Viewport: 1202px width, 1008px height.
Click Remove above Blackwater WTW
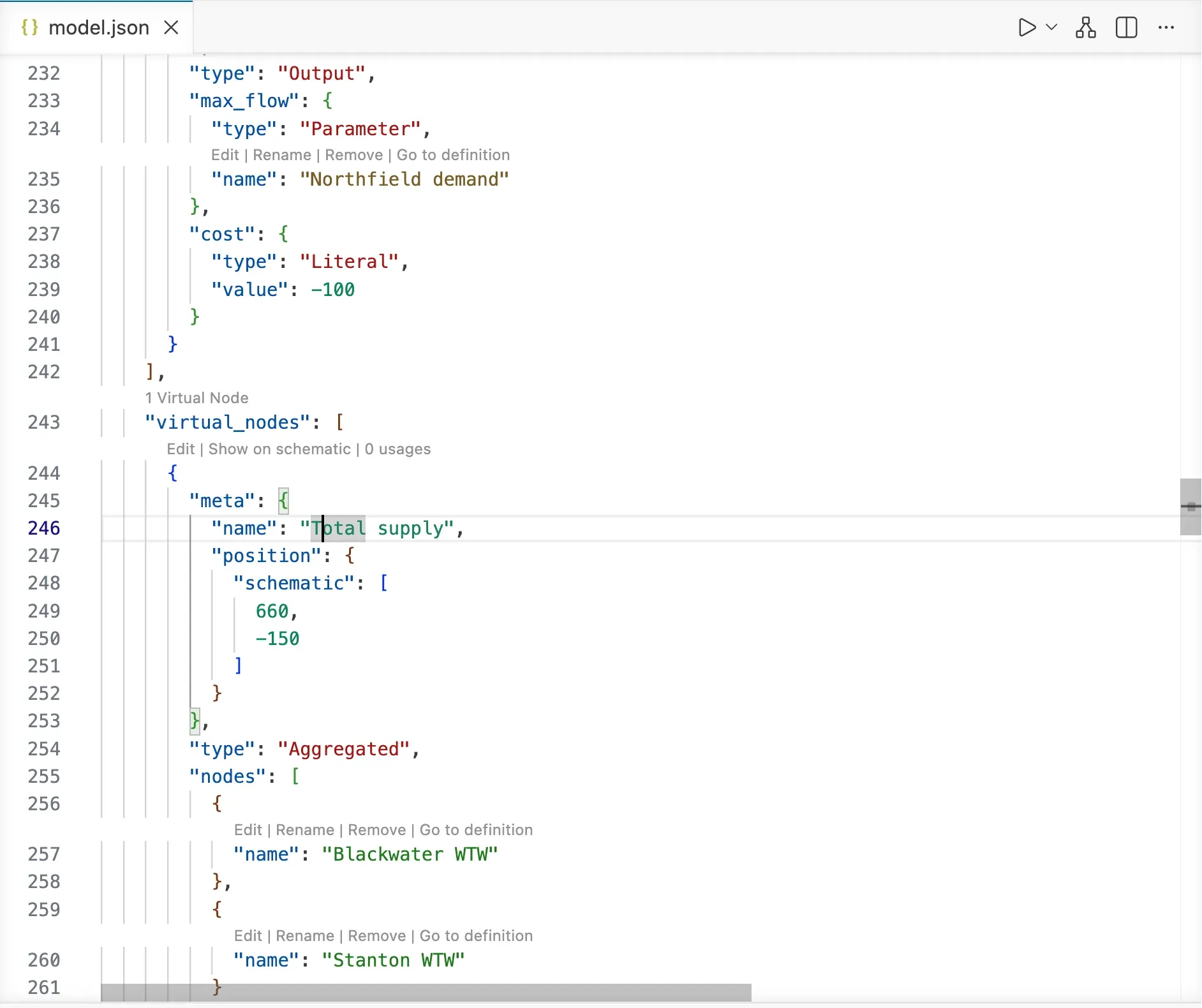click(377, 830)
